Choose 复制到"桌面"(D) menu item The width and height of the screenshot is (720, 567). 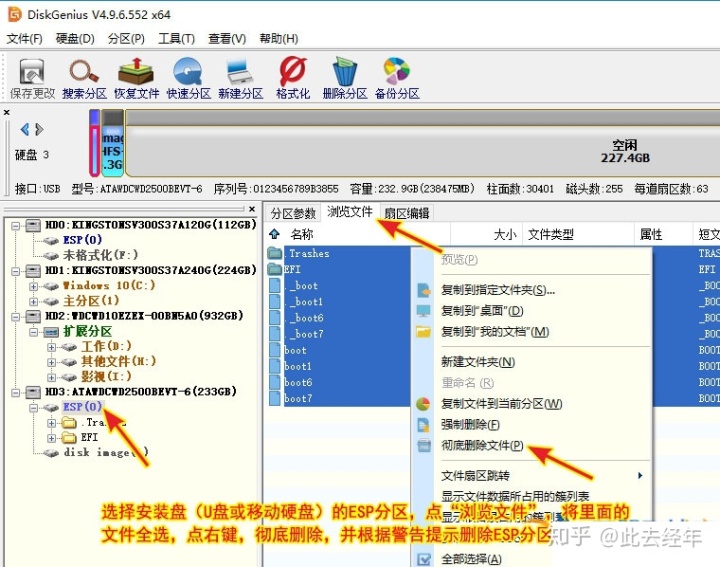[x=482, y=311]
